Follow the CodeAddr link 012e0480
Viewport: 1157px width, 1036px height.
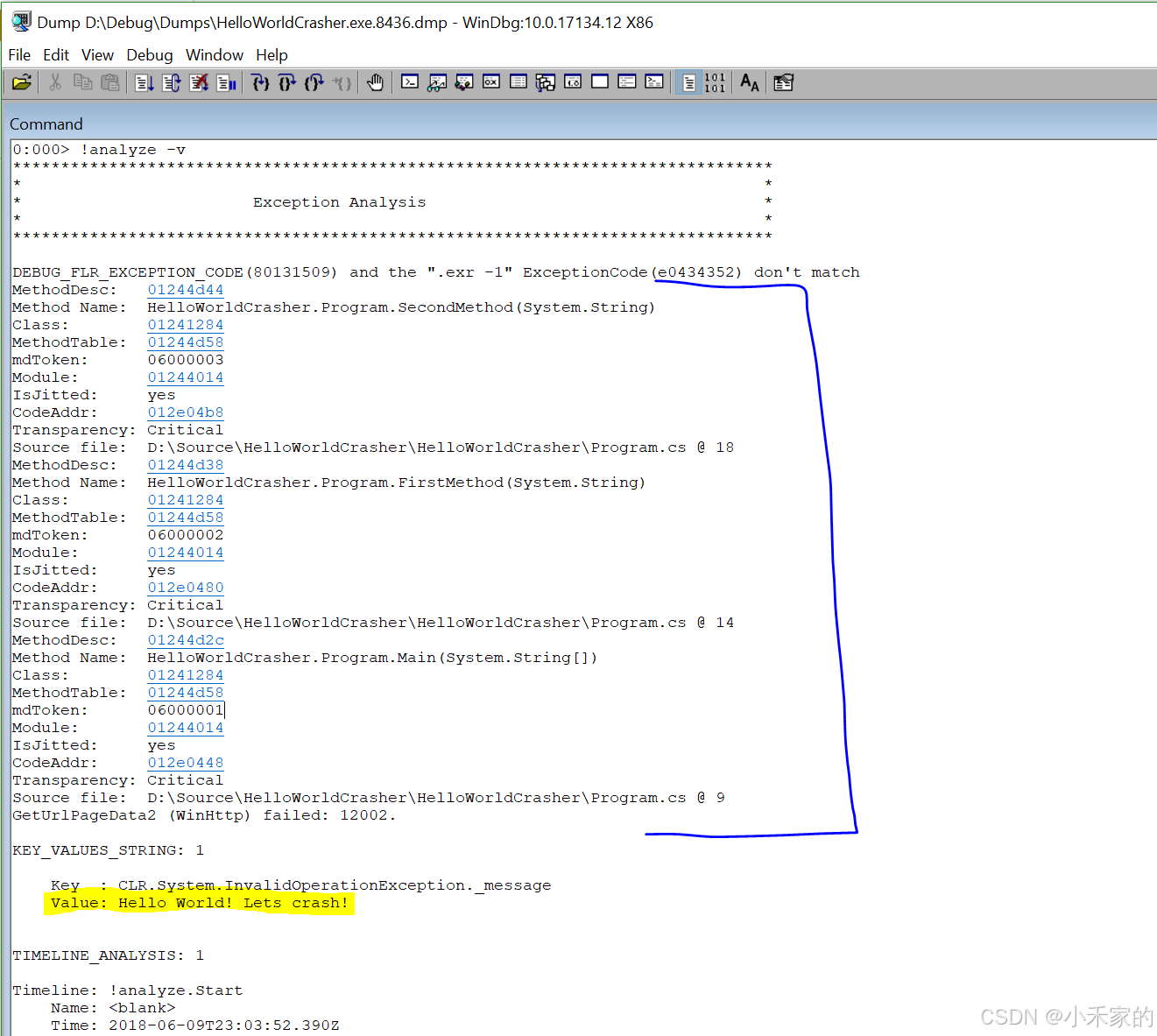click(186, 588)
